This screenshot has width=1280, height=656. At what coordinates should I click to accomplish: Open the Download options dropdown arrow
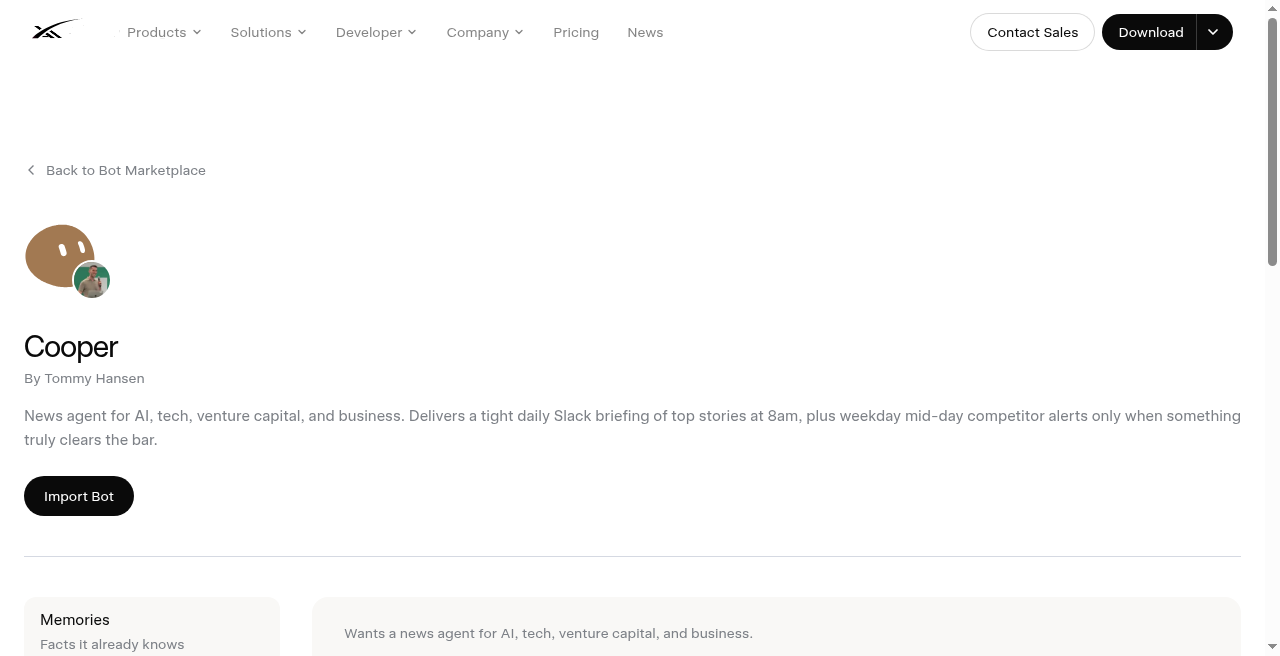coord(1213,32)
